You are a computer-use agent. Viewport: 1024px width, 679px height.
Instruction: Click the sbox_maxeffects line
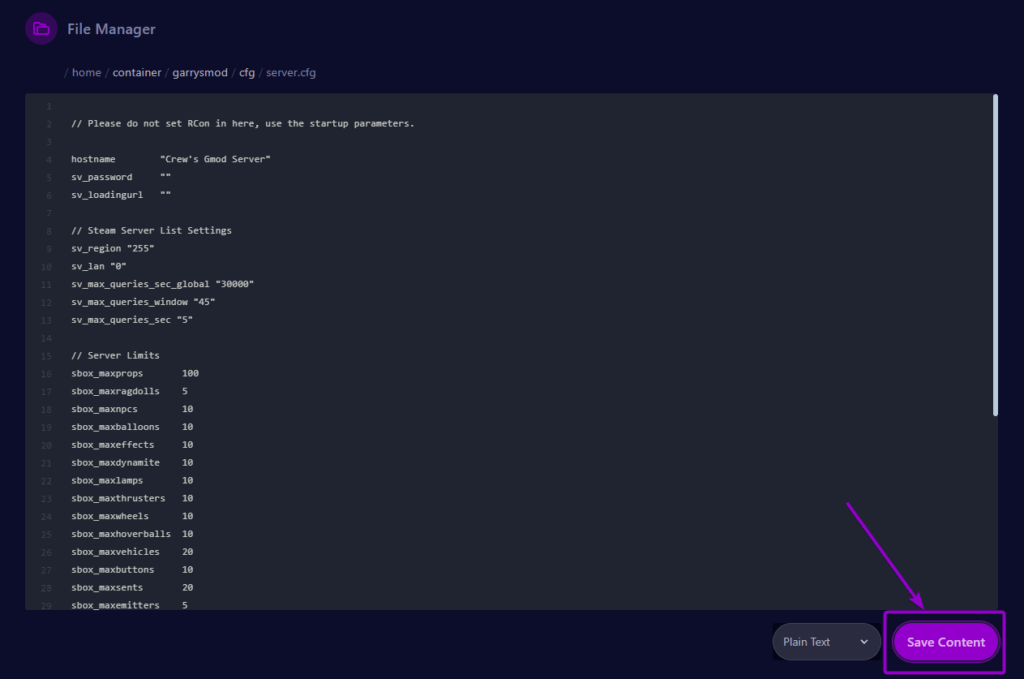point(132,445)
